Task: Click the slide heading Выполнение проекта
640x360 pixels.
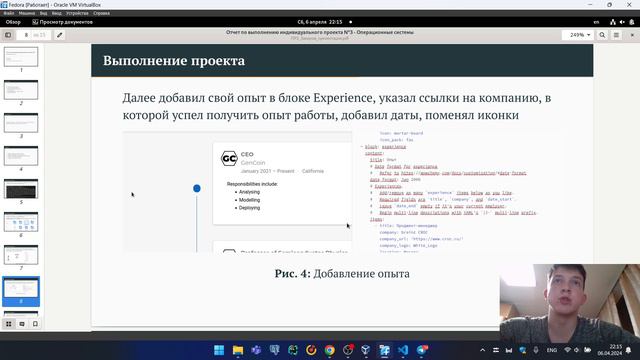Action: (174, 61)
